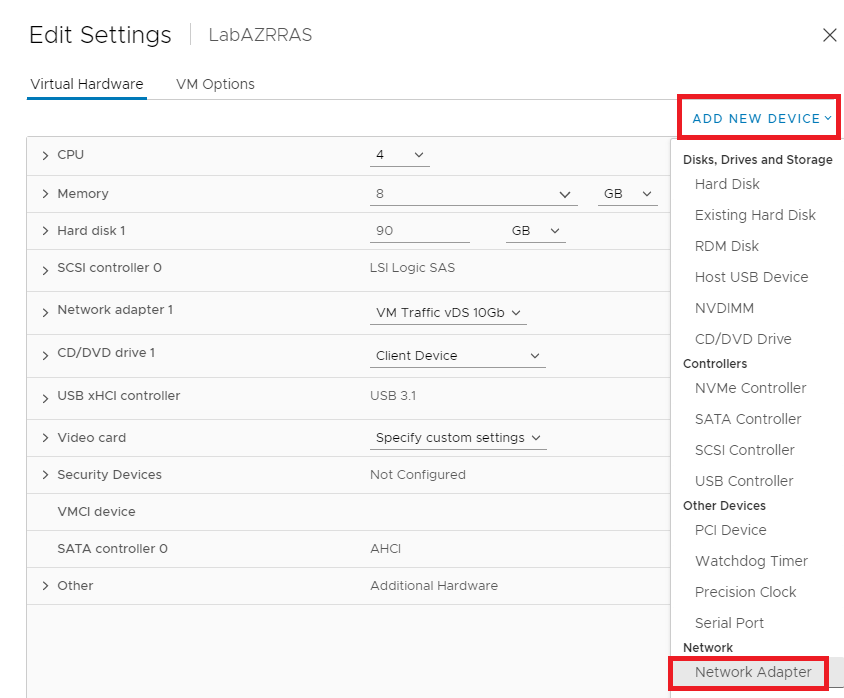Expand Network adapter 1 details
The width and height of the screenshot is (844, 698).
45,311
